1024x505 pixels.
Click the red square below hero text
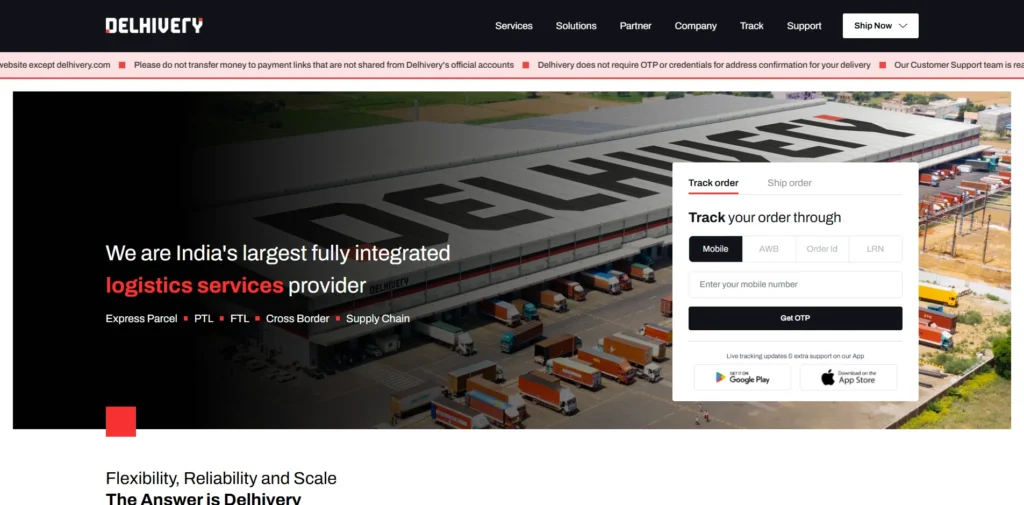pyautogui.click(x=121, y=421)
